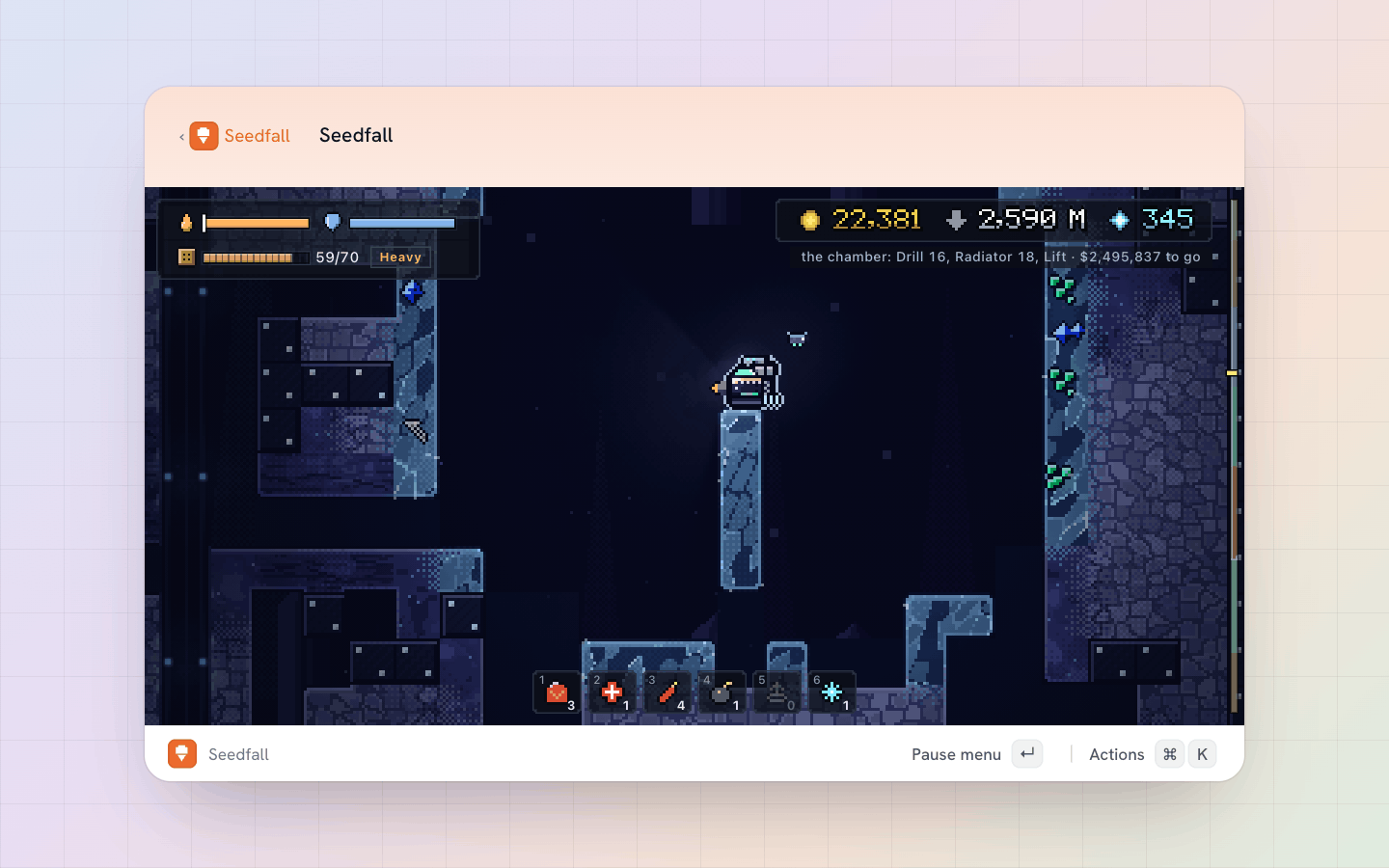Click the dark blue sapphire ore at top left

412,290
